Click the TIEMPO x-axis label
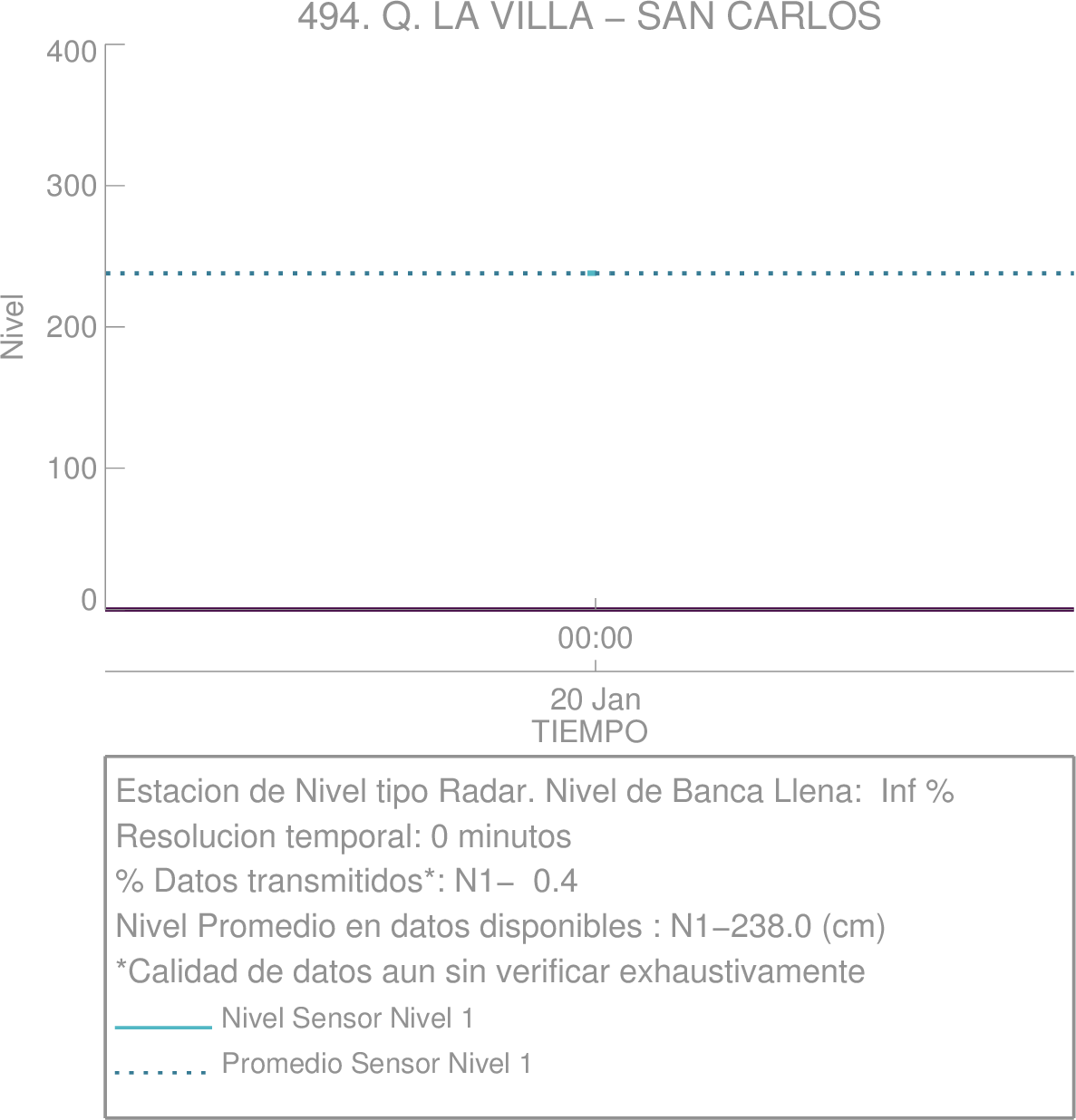Viewport: 1076px width, 1120px height. click(x=589, y=732)
